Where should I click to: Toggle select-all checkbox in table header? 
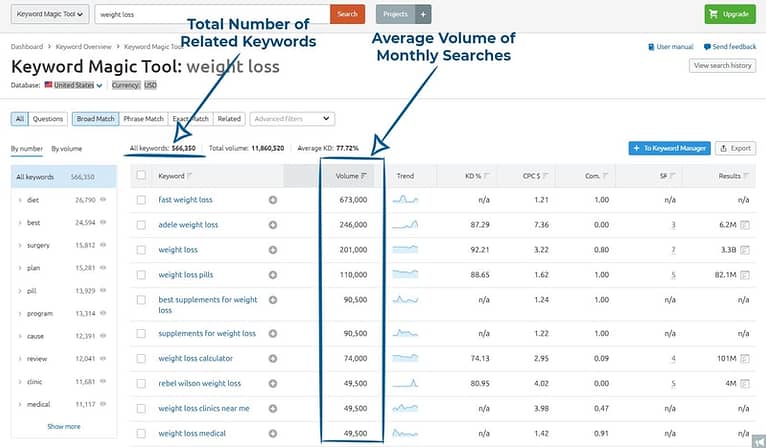(141, 175)
